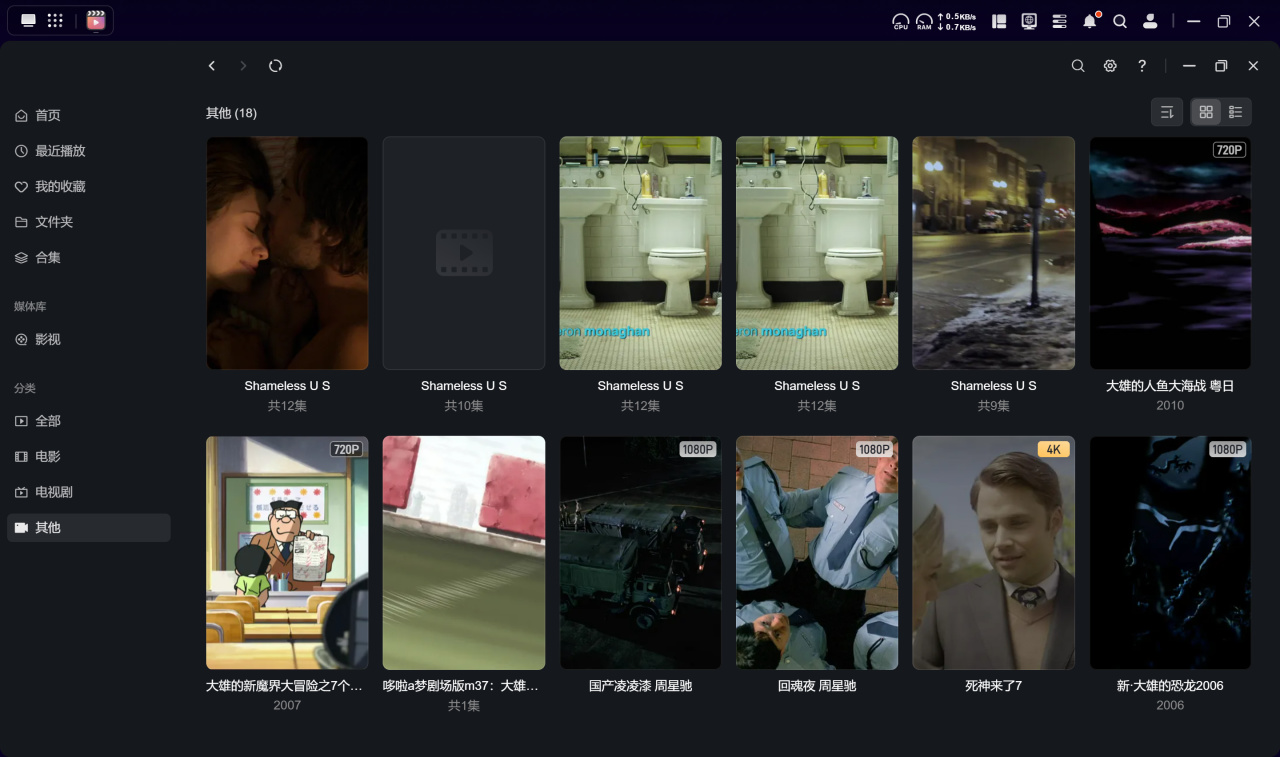
Task: Click the 死神来了7 title
Action: point(994,686)
